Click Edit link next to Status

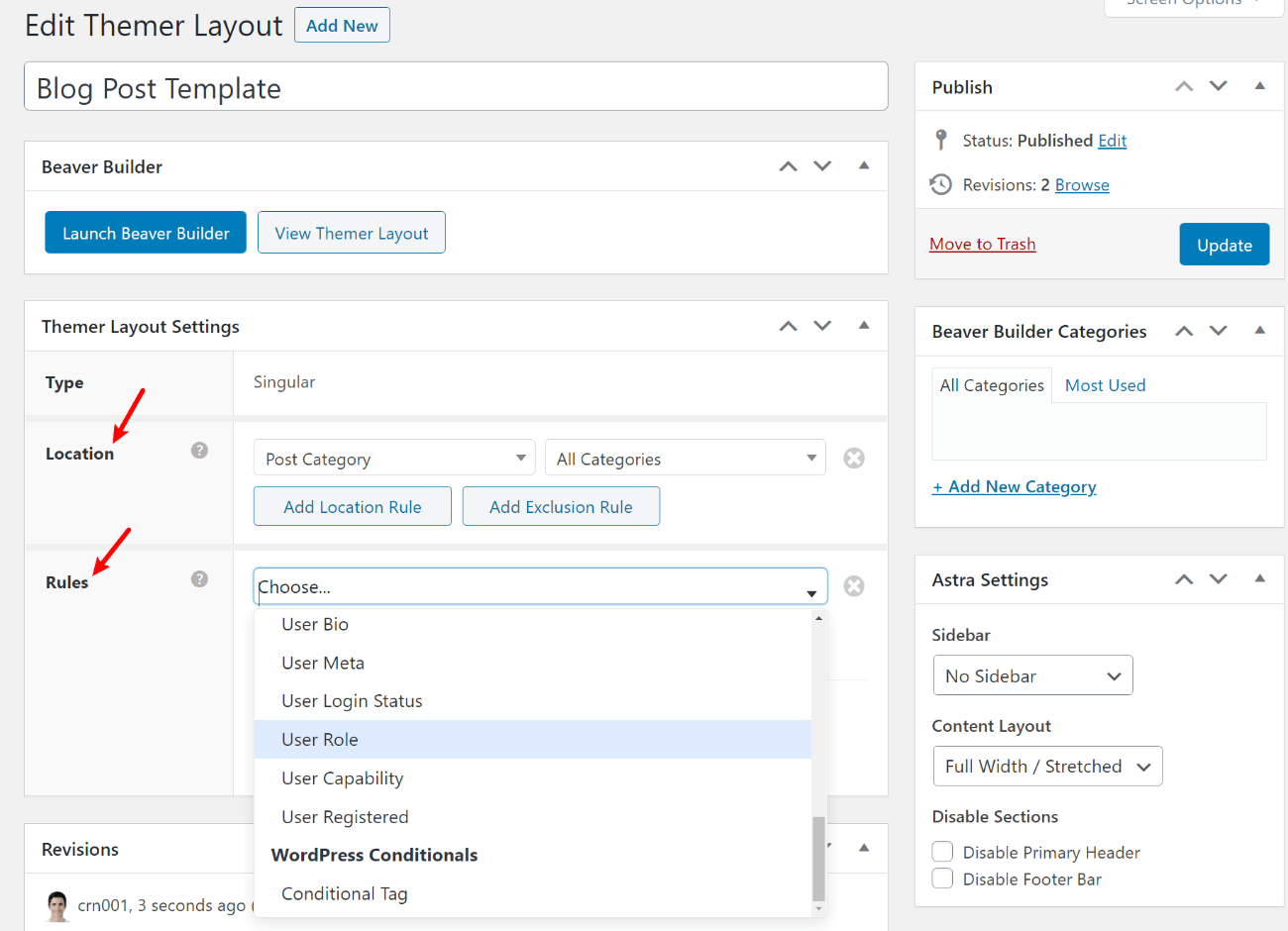(x=1113, y=141)
